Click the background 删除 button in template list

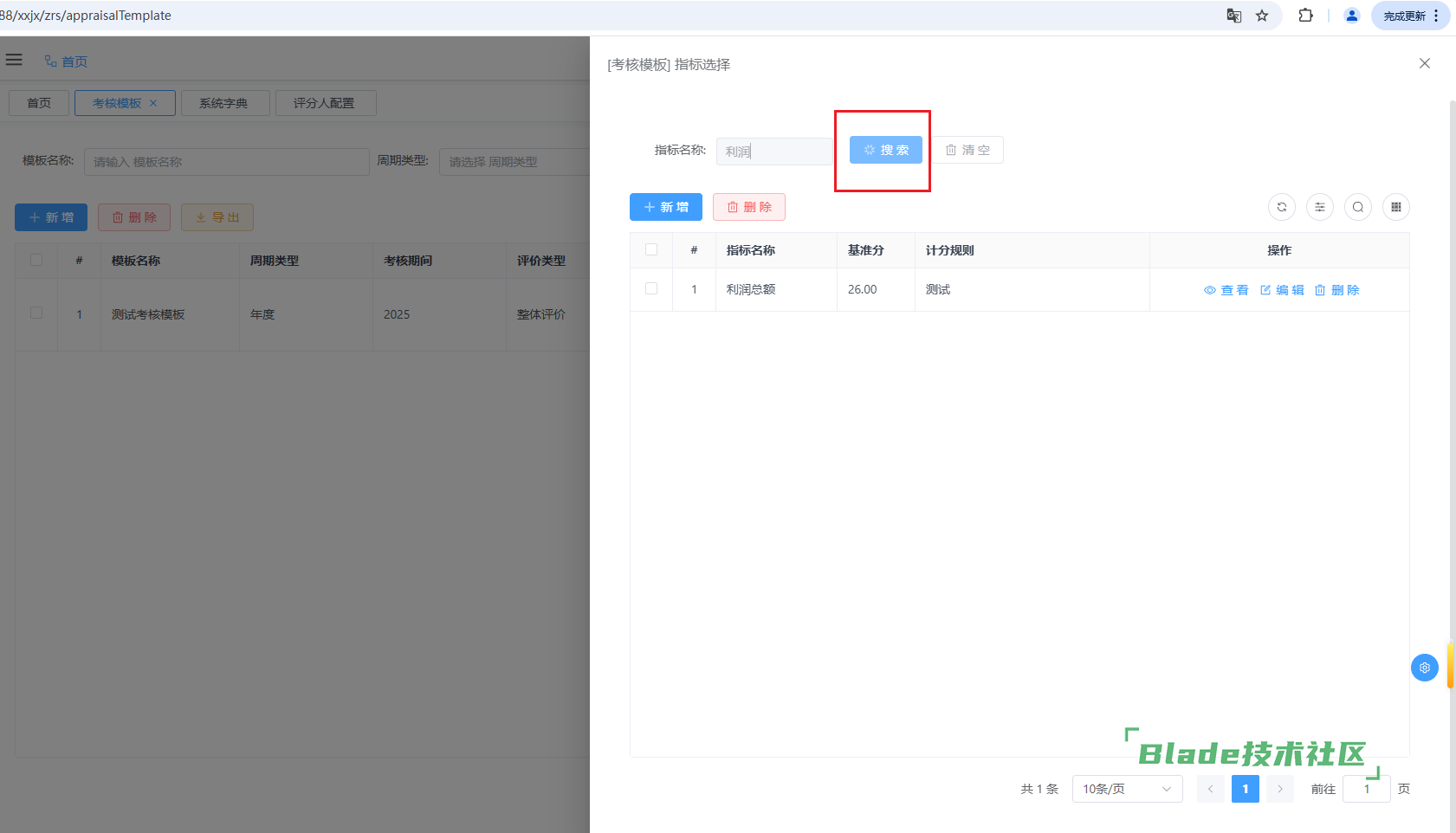(x=134, y=217)
